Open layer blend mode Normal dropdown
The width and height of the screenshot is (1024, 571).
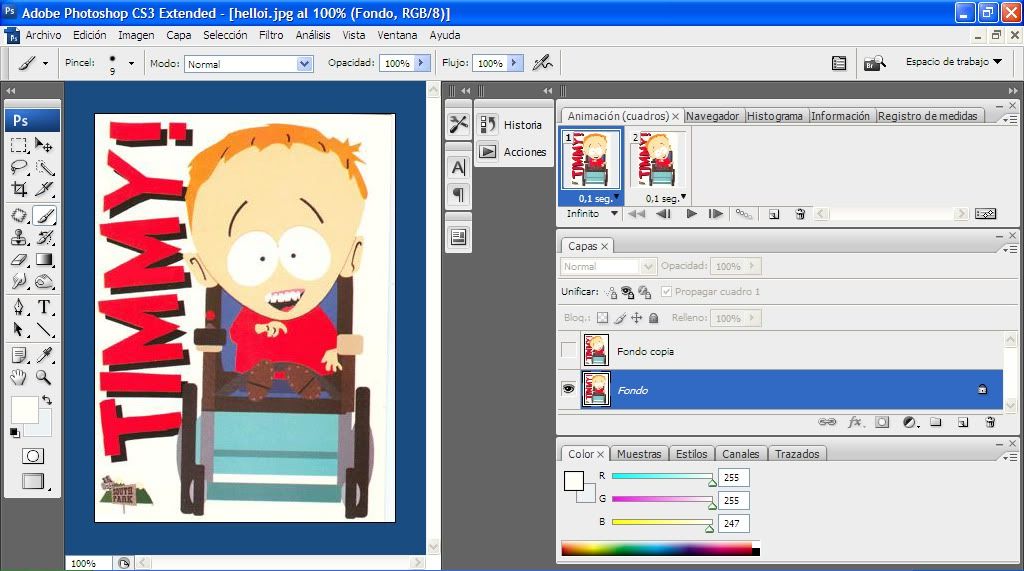coord(607,266)
